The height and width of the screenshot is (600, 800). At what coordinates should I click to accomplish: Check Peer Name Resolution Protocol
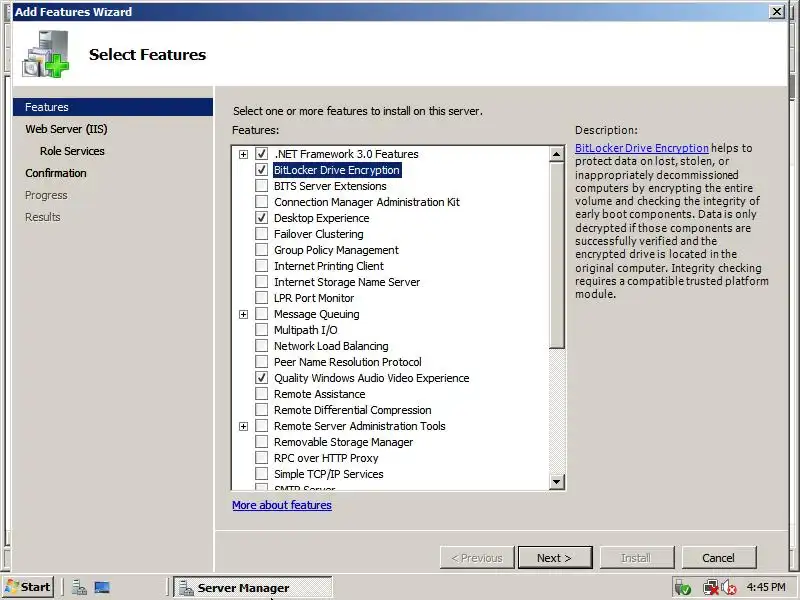261,362
